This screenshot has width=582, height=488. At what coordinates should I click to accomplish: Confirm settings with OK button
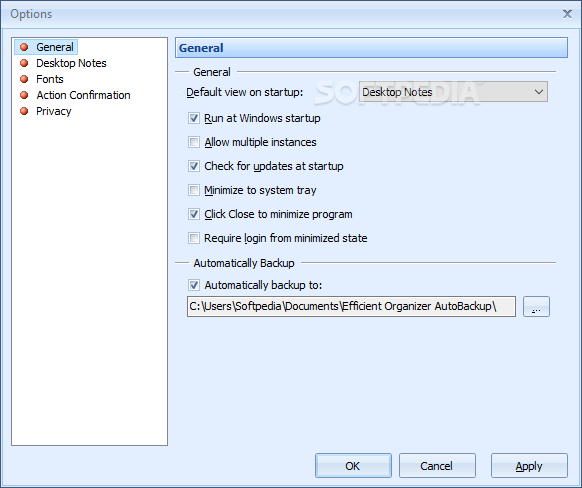click(353, 466)
